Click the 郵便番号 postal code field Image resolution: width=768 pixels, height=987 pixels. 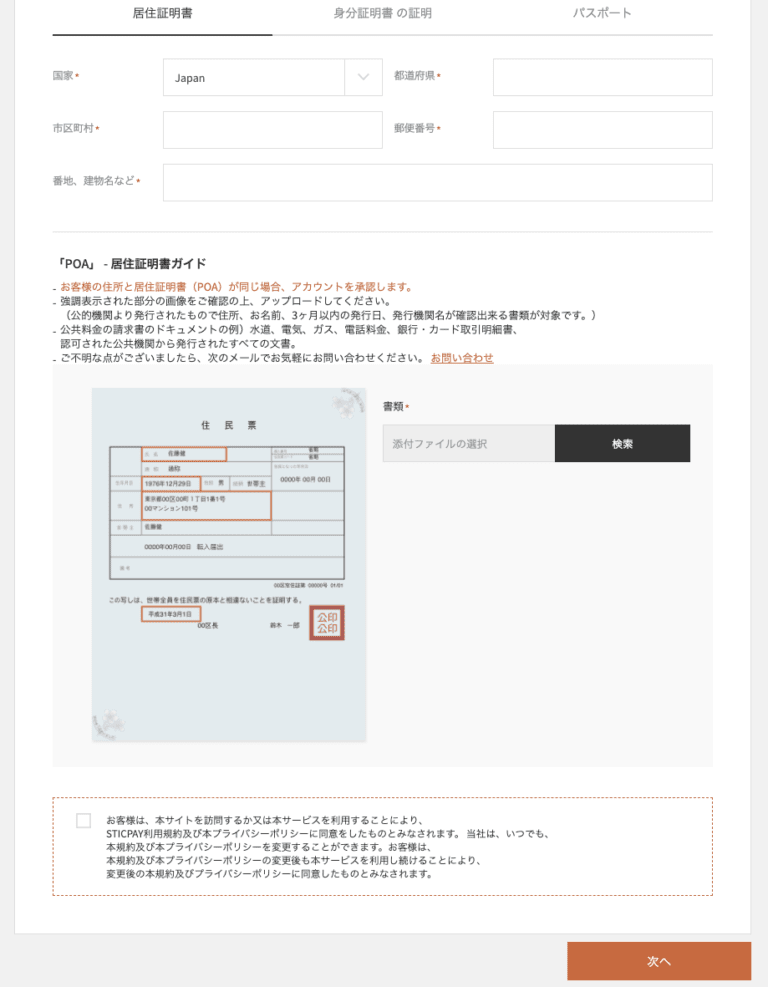602,130
